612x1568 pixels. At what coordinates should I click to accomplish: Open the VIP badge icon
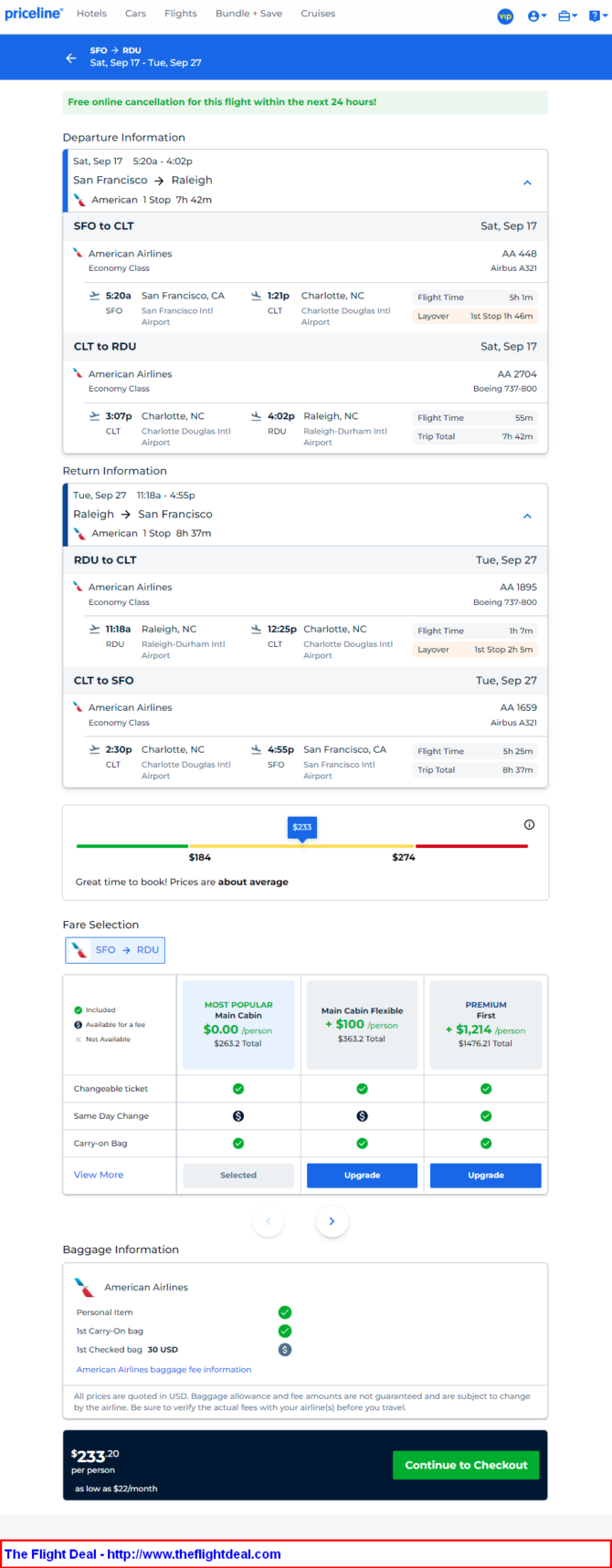[x=505, y=16]
